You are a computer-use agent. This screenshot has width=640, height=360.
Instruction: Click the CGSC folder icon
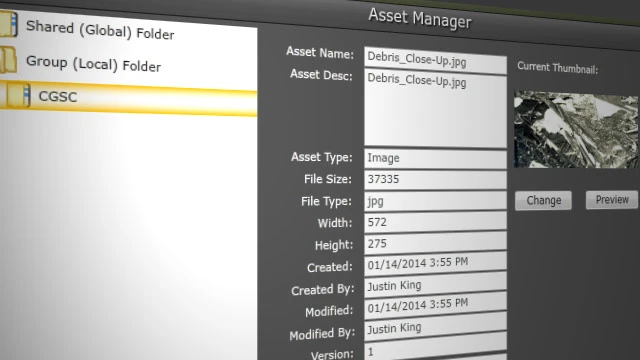pyautogui.click(x=18, y=96)
